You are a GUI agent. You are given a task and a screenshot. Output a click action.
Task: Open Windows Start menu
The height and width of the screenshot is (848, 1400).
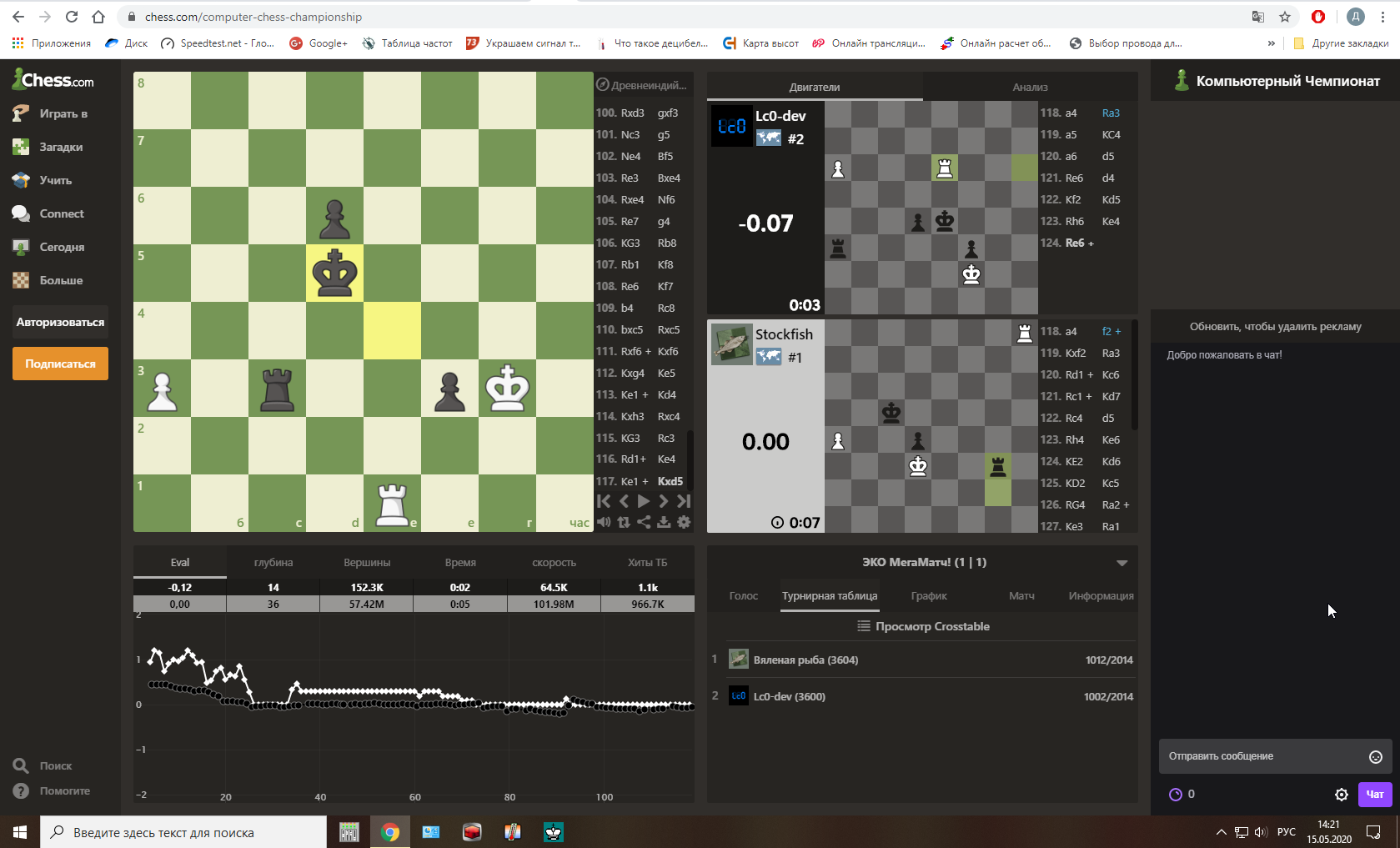coord(20,832)
